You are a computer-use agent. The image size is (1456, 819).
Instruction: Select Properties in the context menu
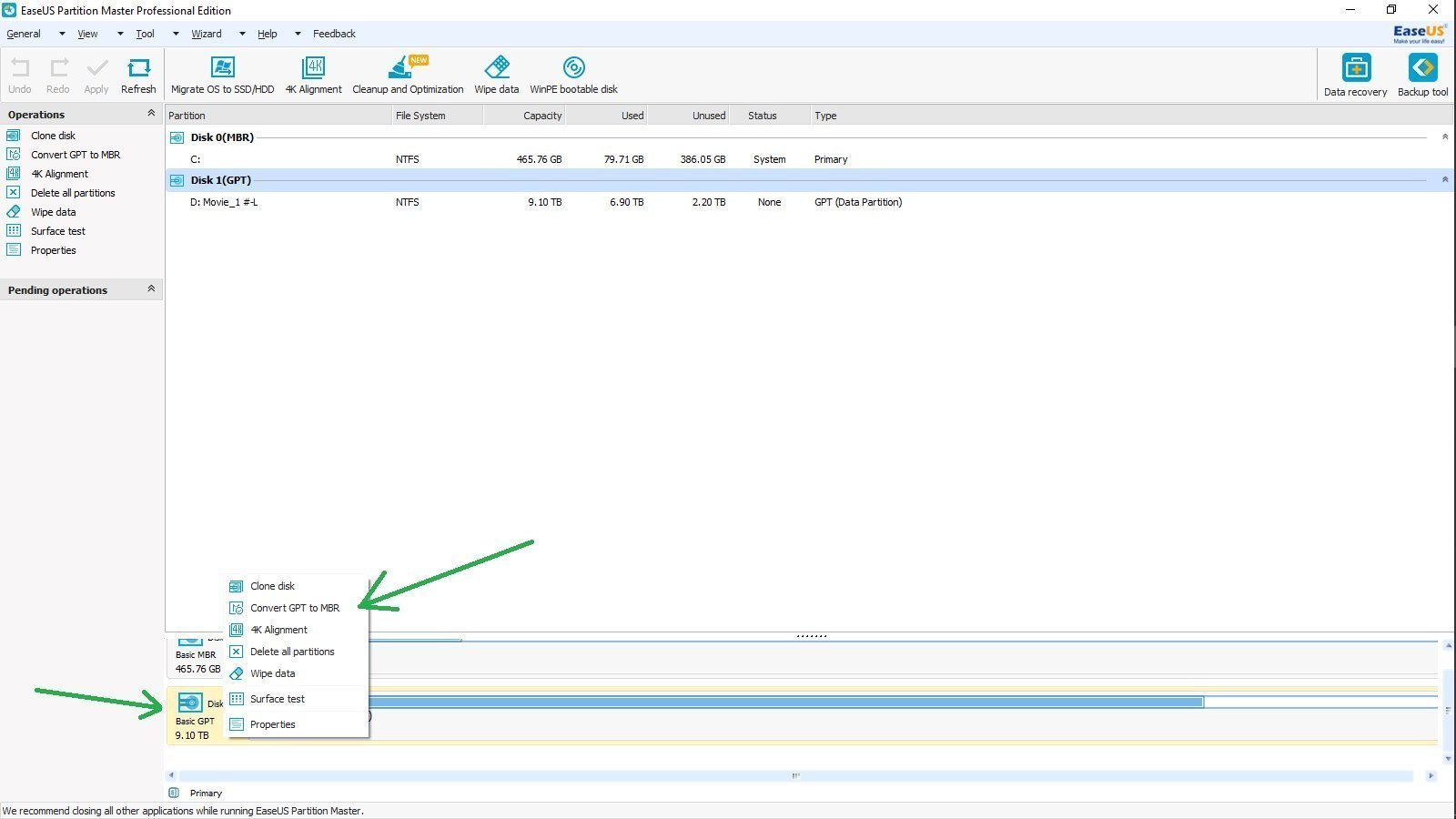click(296, 724)
